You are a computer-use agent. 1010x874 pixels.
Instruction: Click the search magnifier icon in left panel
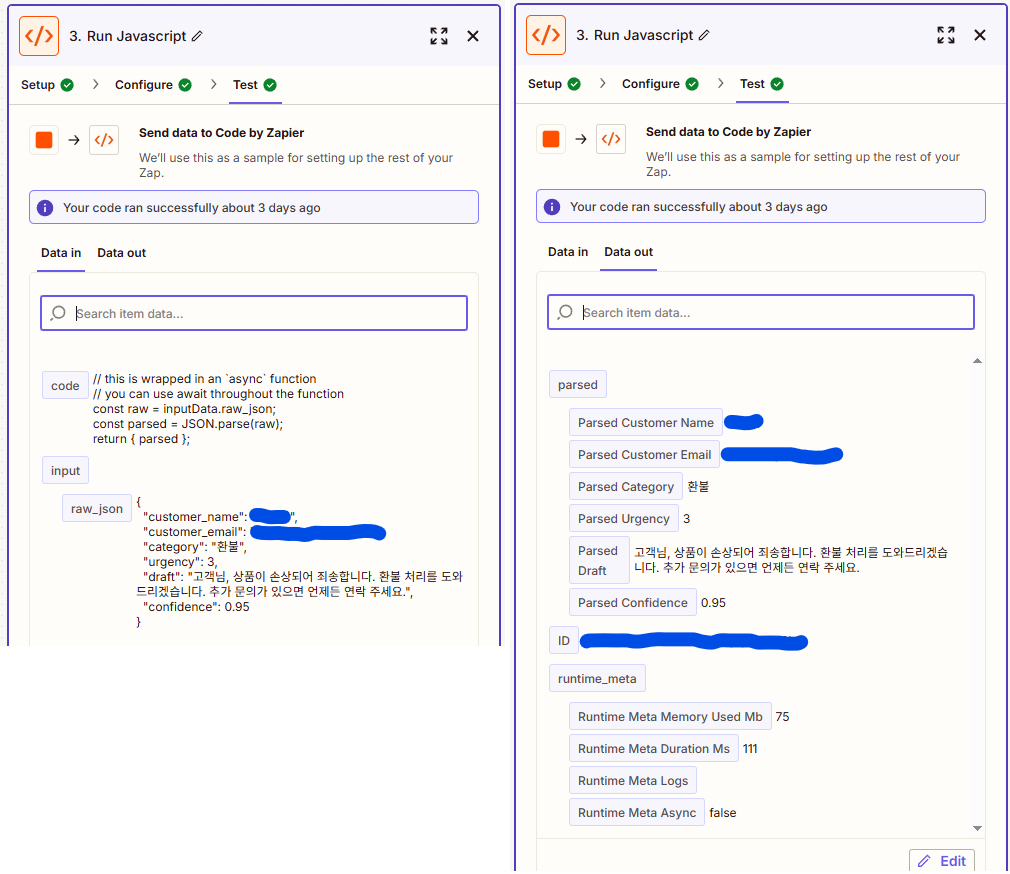(58, 313)
